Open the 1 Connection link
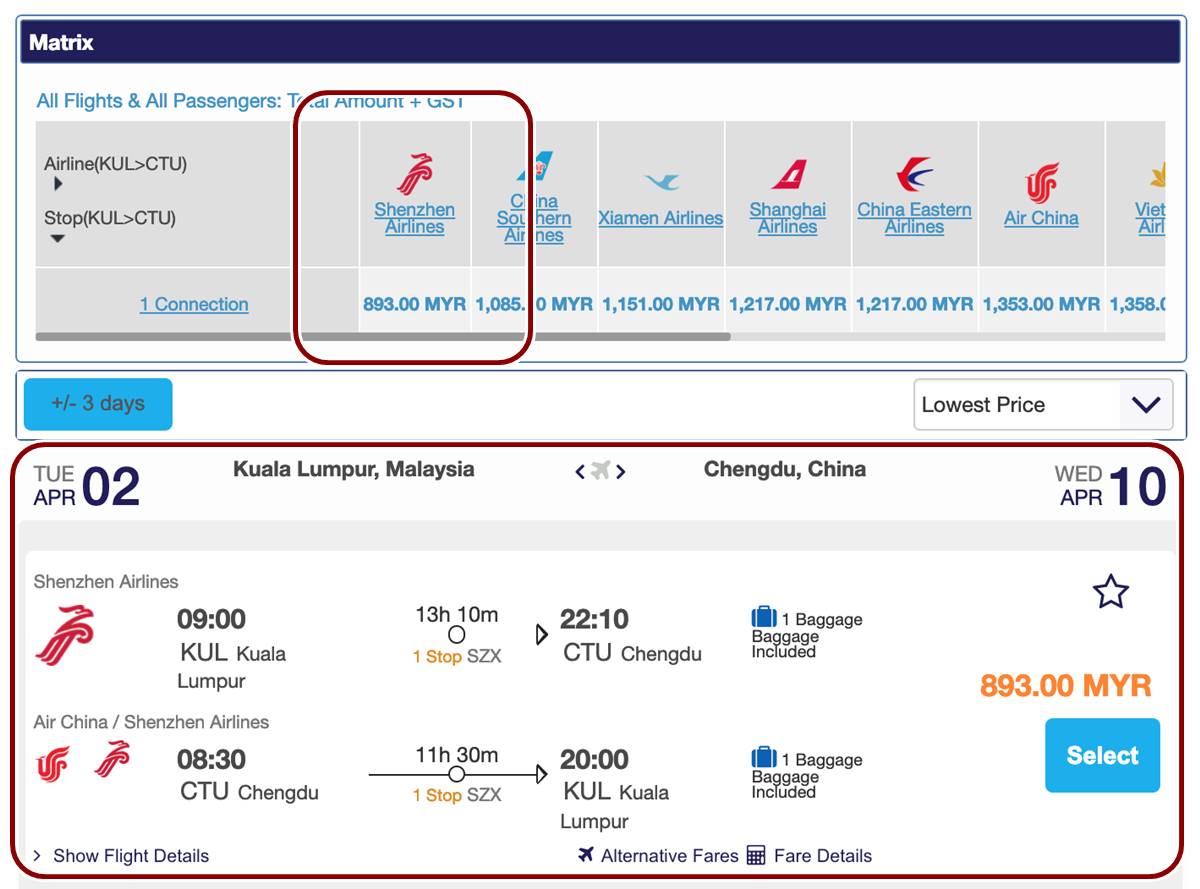 [194, 304]
